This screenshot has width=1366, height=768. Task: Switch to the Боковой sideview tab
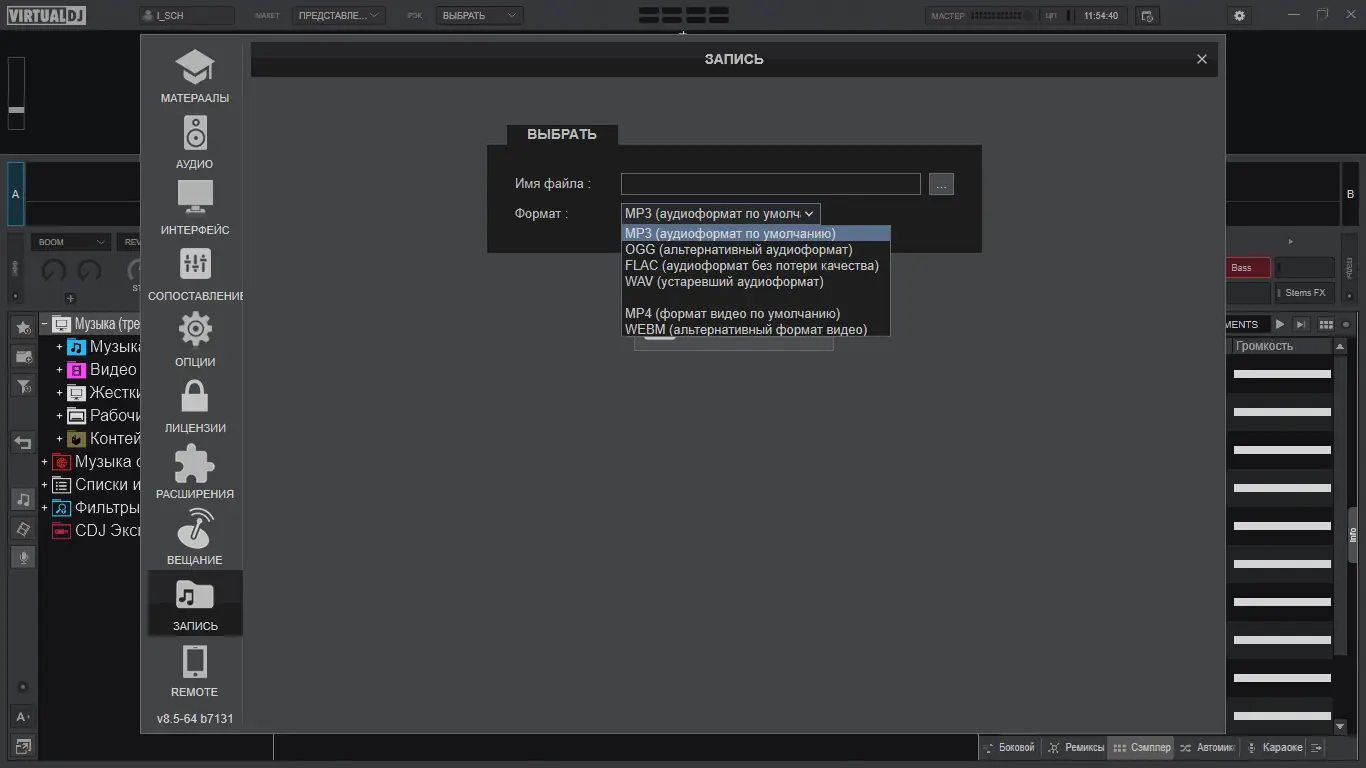1010,747
